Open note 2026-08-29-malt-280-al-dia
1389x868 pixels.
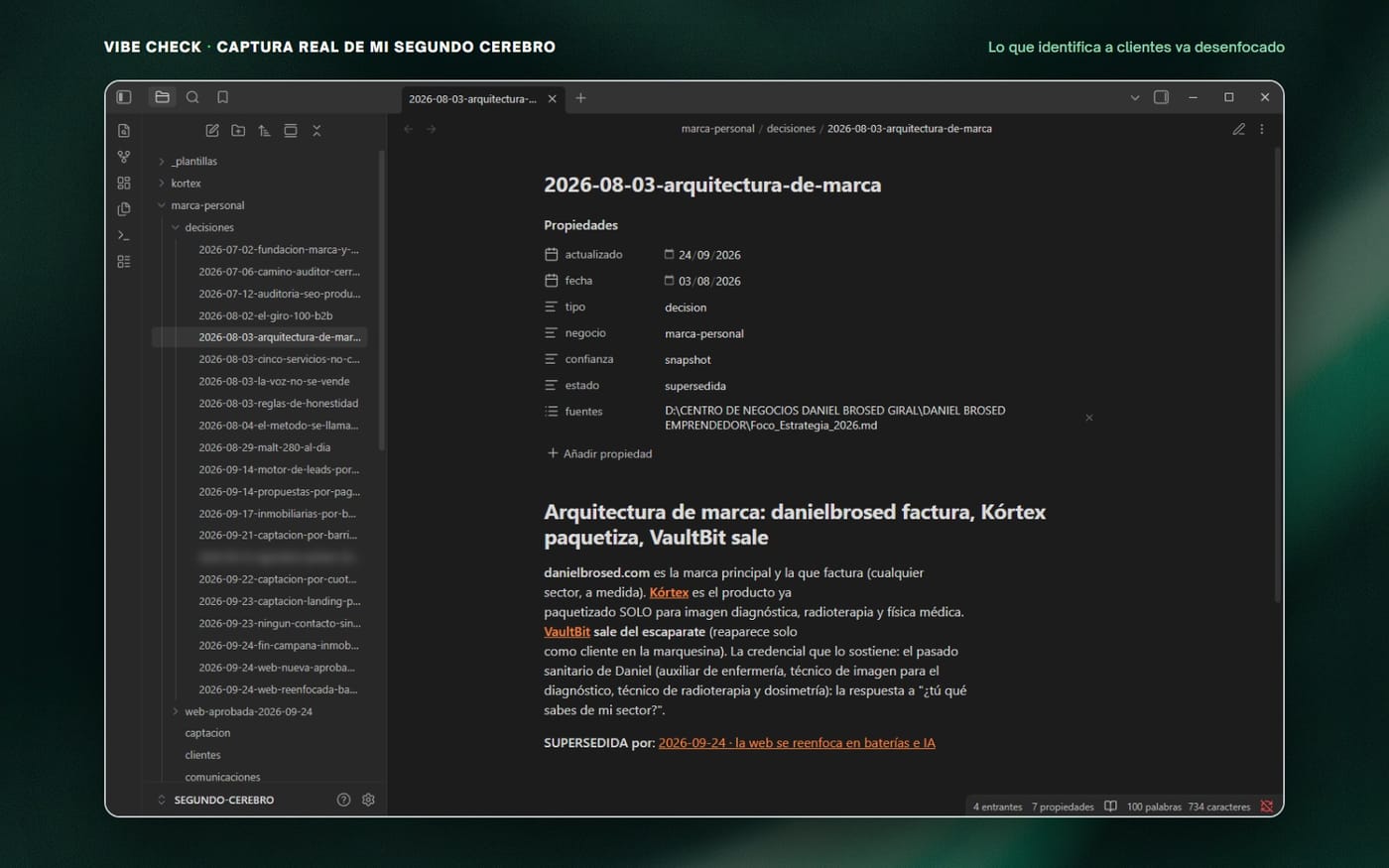click(264, 447)
